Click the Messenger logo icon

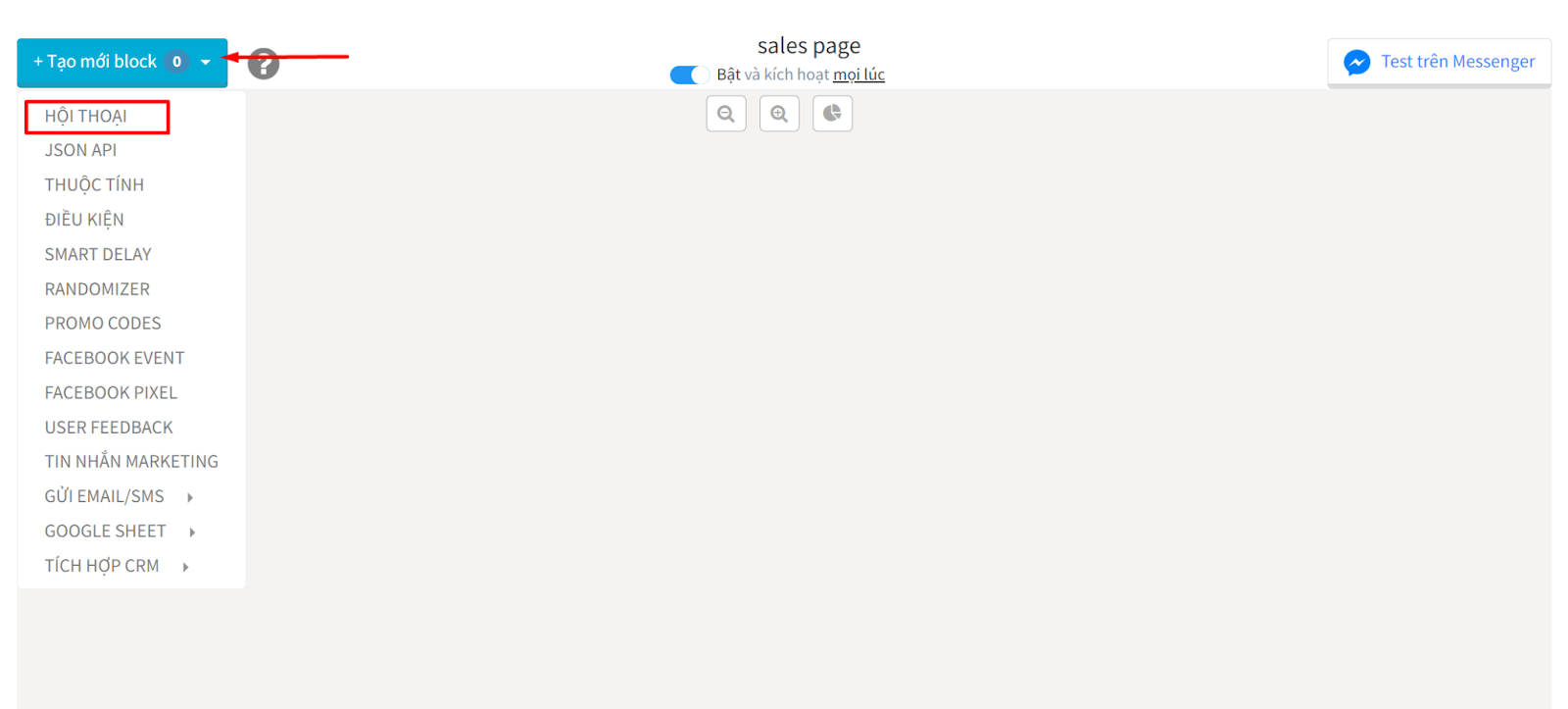pyautogui.click(x=1356, y=62)
